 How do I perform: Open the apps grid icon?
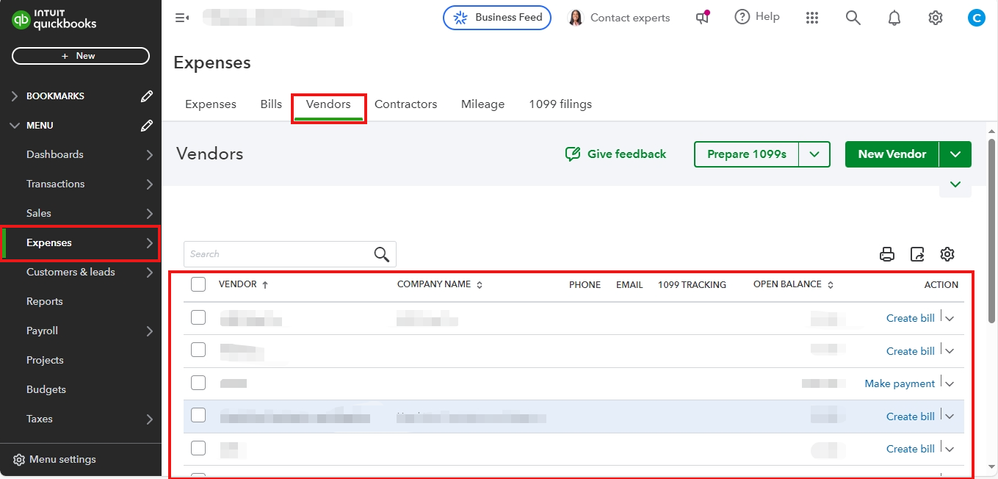pyautogui.click(x=812, y=17)
